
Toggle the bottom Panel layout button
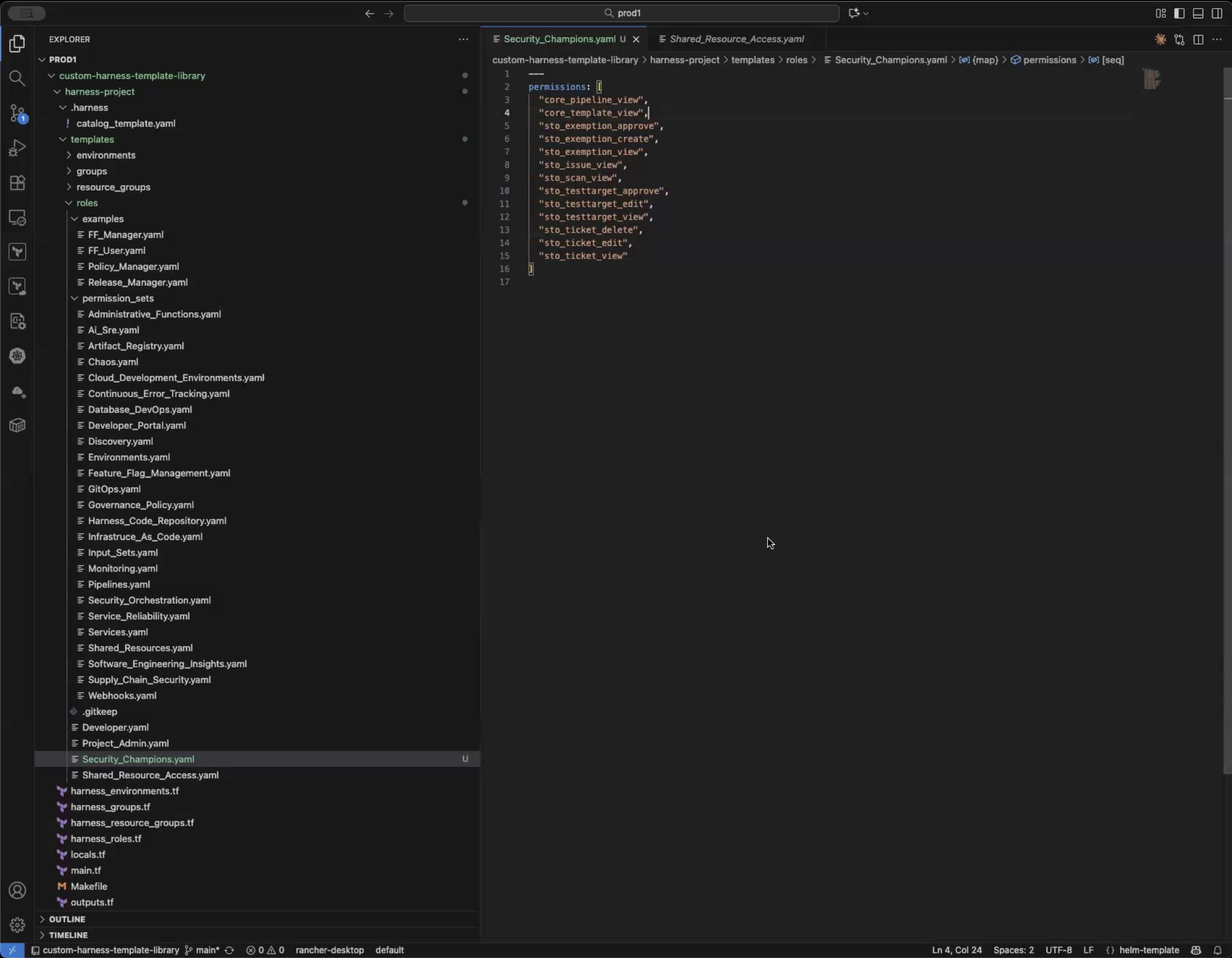point(1198,13)
